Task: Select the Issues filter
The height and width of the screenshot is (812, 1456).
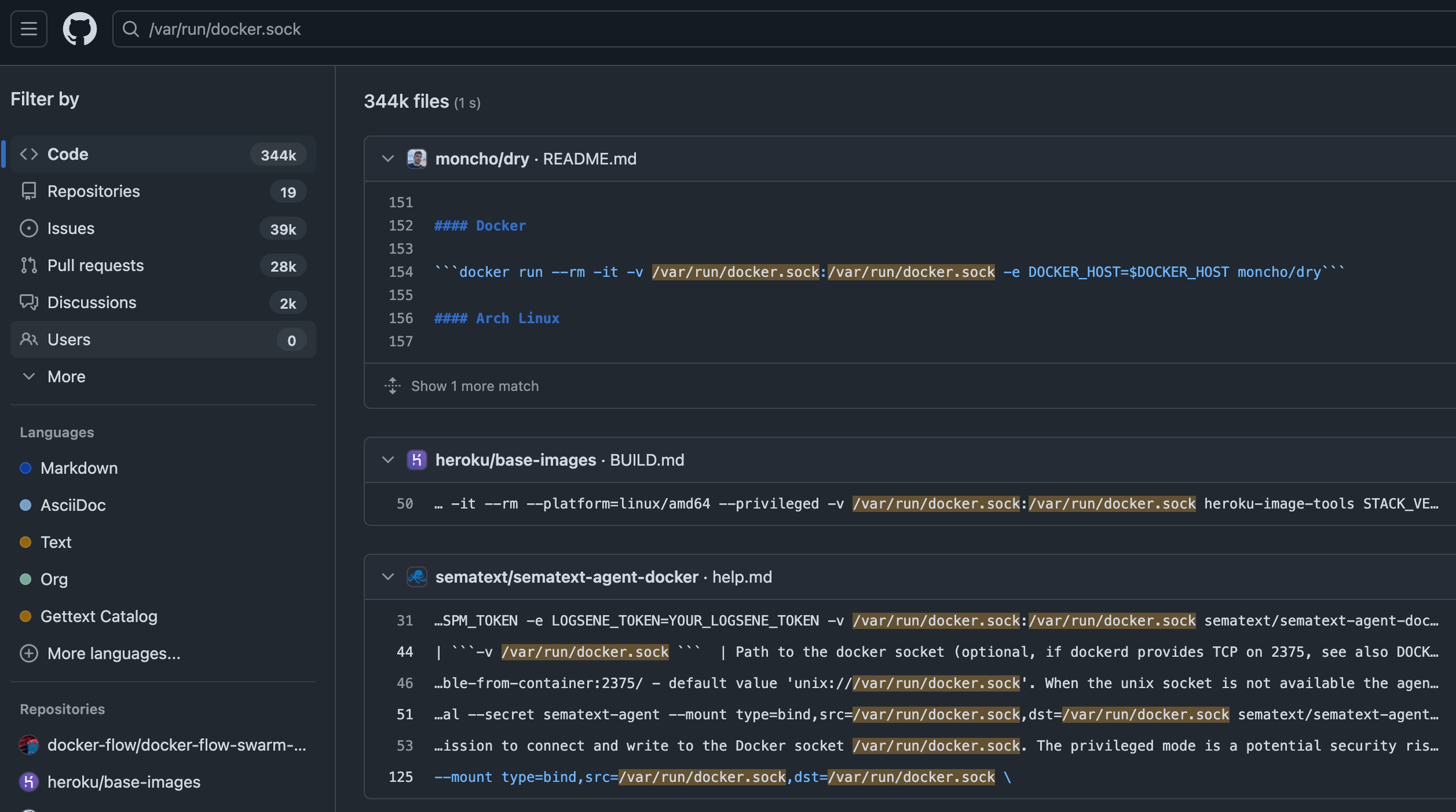Action: coord(163,228)
